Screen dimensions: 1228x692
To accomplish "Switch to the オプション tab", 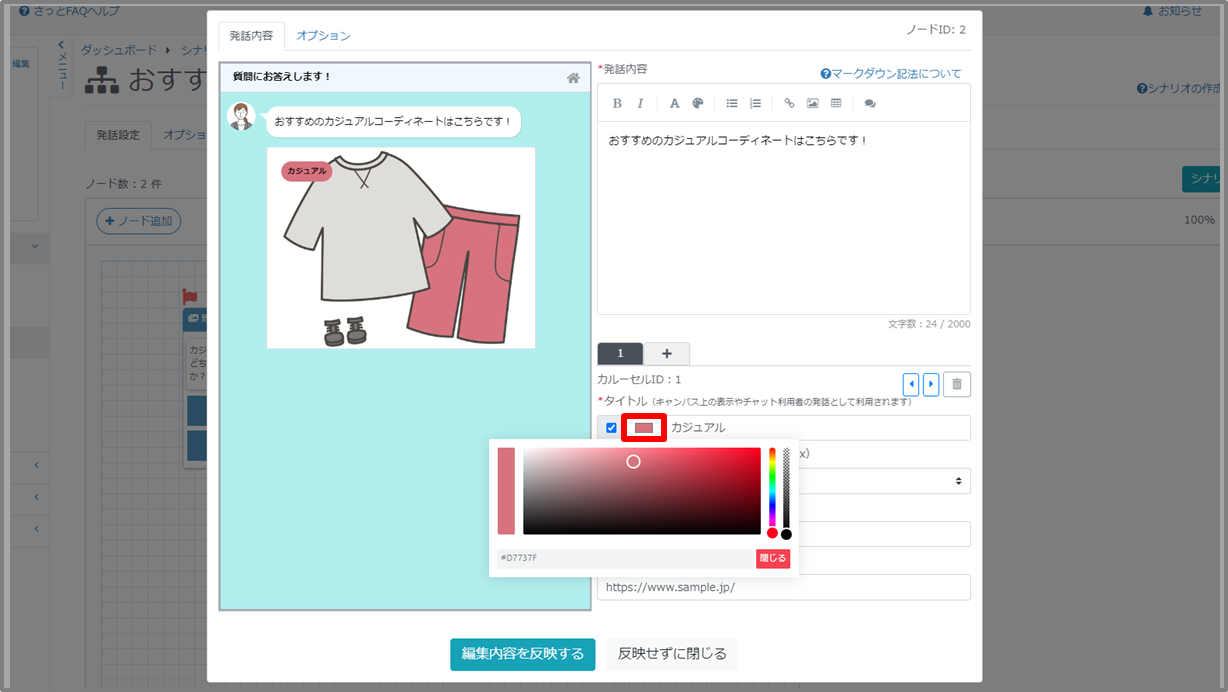I will point(323,36).
